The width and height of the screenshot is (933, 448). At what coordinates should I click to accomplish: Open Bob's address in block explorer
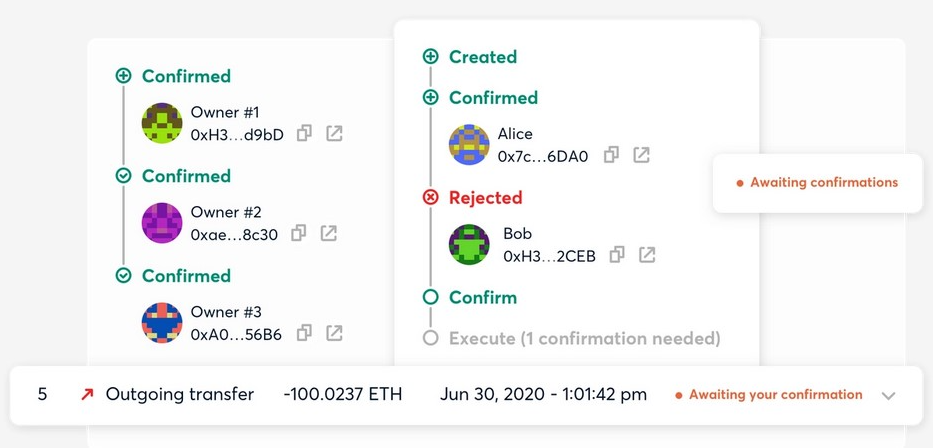[647, 255]
